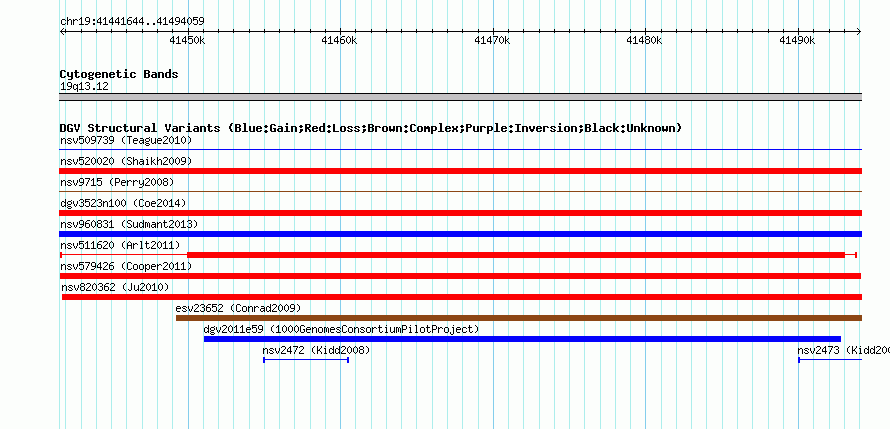Click the gray 19q13.12 cytogenetic band bar
Viewport: 890px width, 429px height.
tap(461, 97)
